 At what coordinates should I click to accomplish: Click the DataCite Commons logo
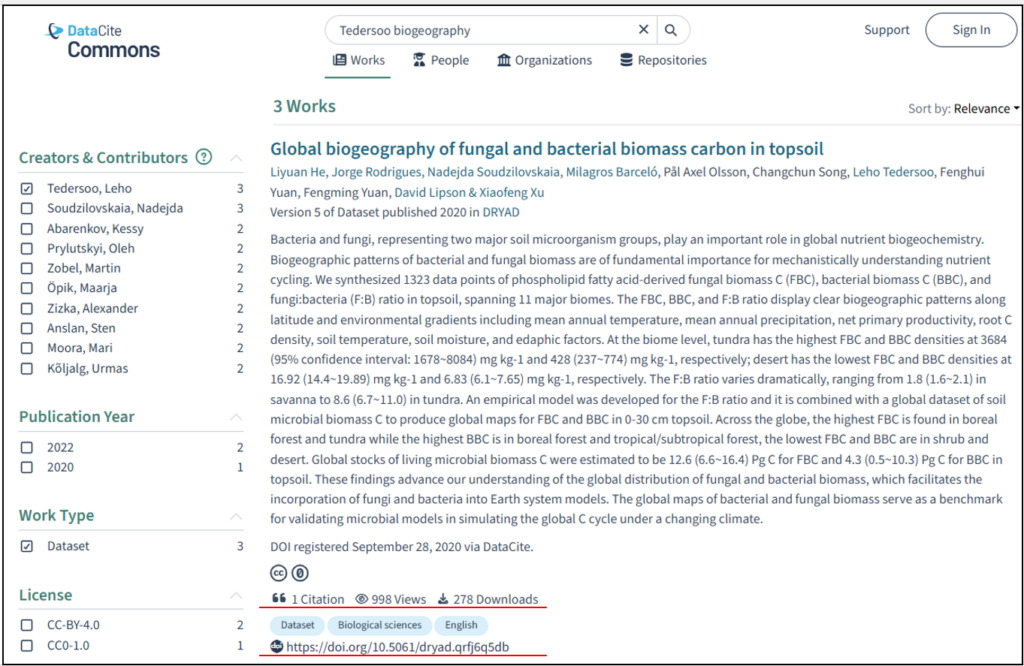(x=103, y=41)
